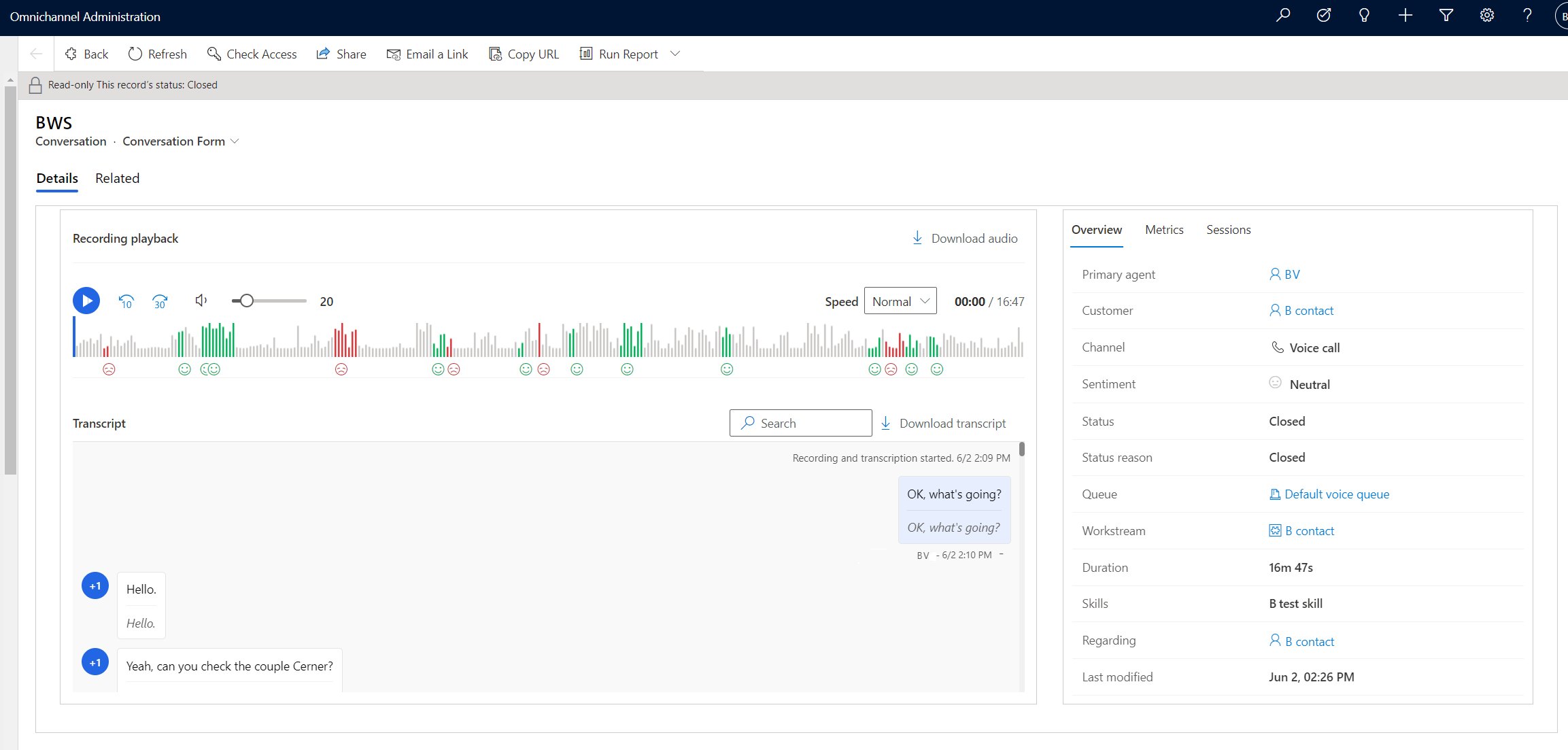Switch to the Sessions tab
The height and width of the screenshot is (750, 1568).
coord(1228,229)
